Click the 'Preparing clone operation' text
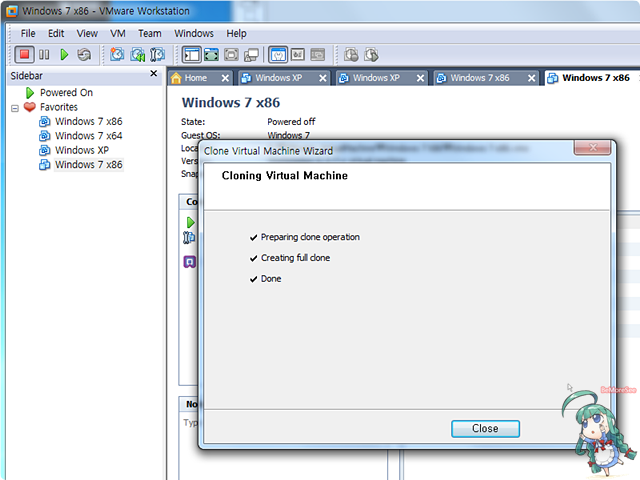 click(310, 237)
